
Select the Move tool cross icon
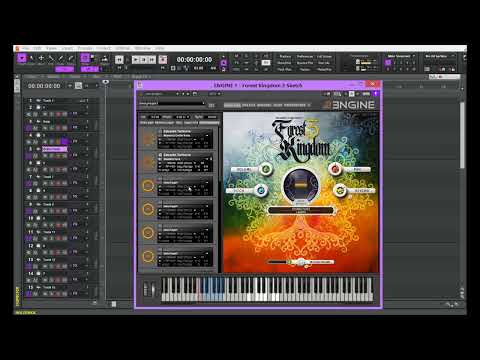click(41, 58)
